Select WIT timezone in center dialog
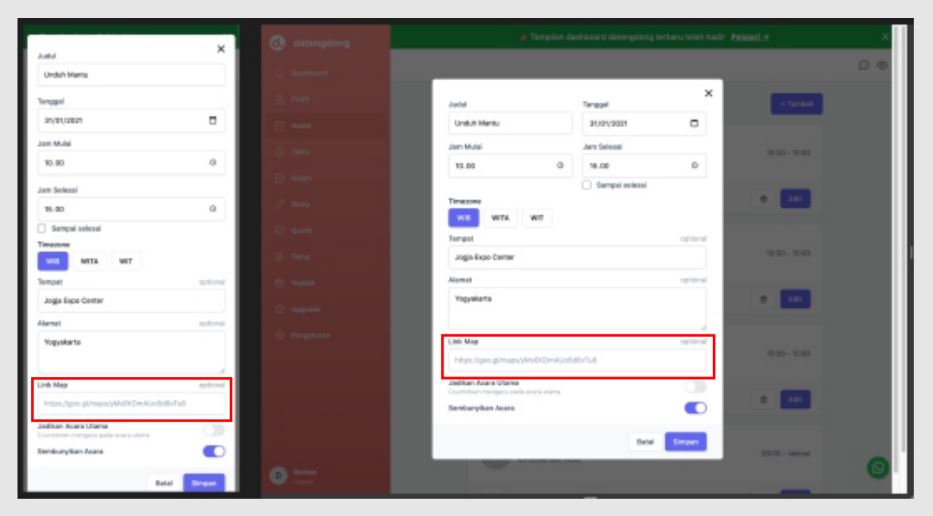Screen dimensions: 933x516 coord(538,217)
